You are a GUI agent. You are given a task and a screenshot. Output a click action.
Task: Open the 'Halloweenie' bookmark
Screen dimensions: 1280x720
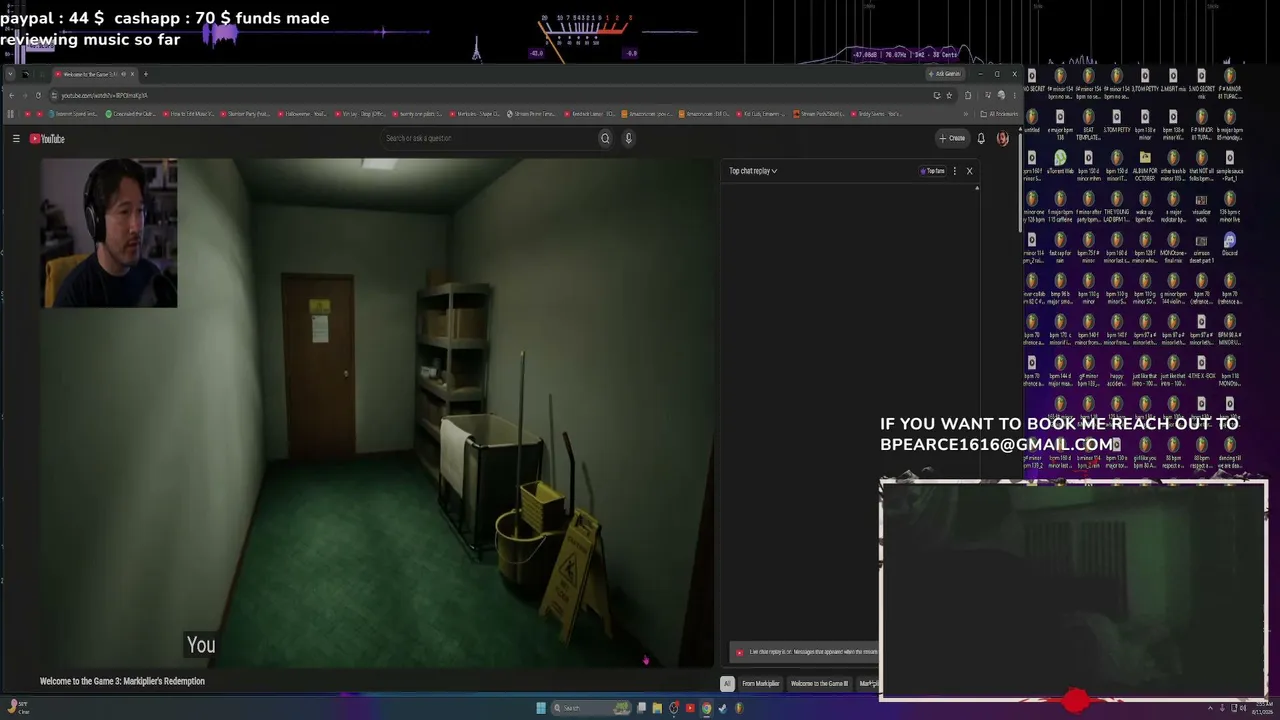(x=304, y=114)
